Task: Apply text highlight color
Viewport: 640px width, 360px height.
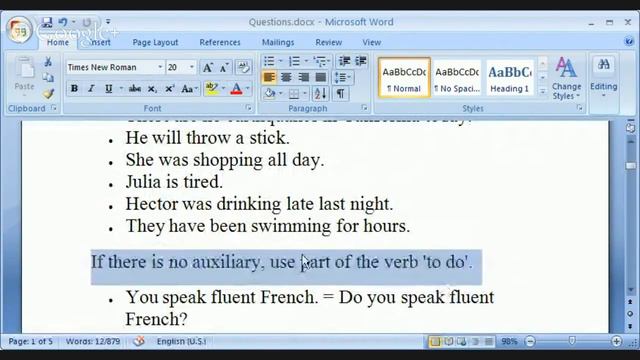Action: pyautogui.click(x=212, y=88)
